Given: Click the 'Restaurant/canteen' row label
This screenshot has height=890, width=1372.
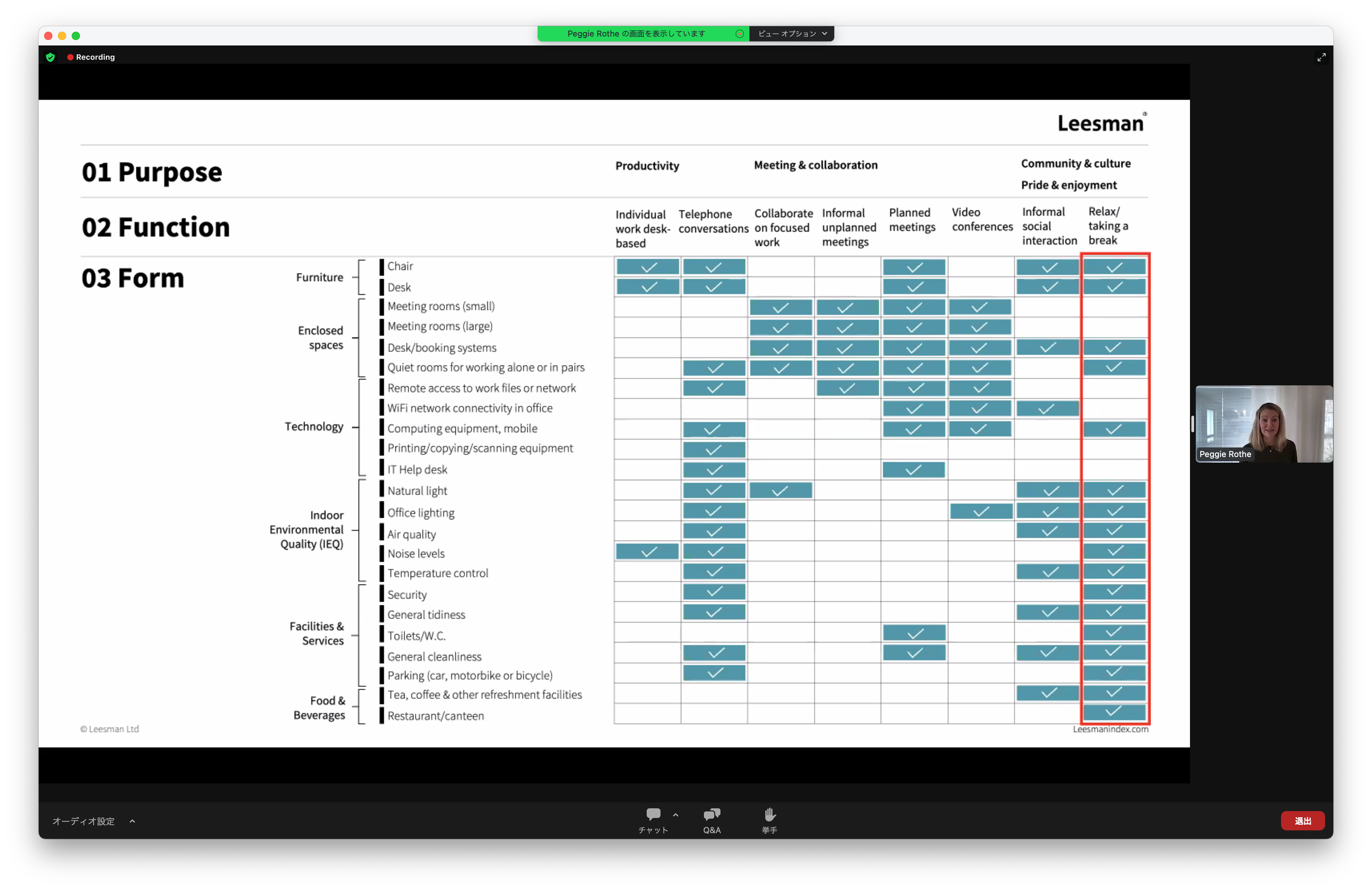Looking at the screenshot, I should (x=435, y=716).
